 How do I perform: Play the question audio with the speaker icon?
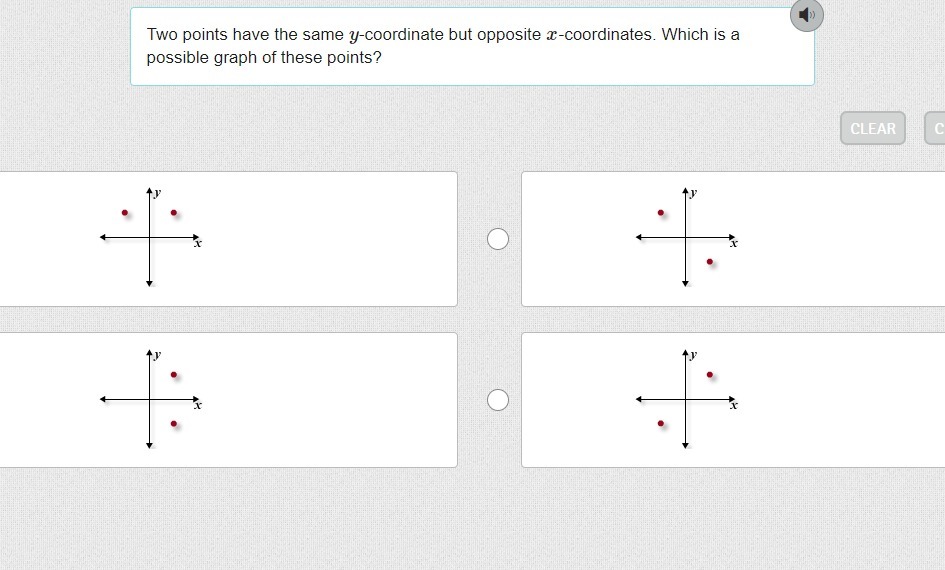click(807, 15)
